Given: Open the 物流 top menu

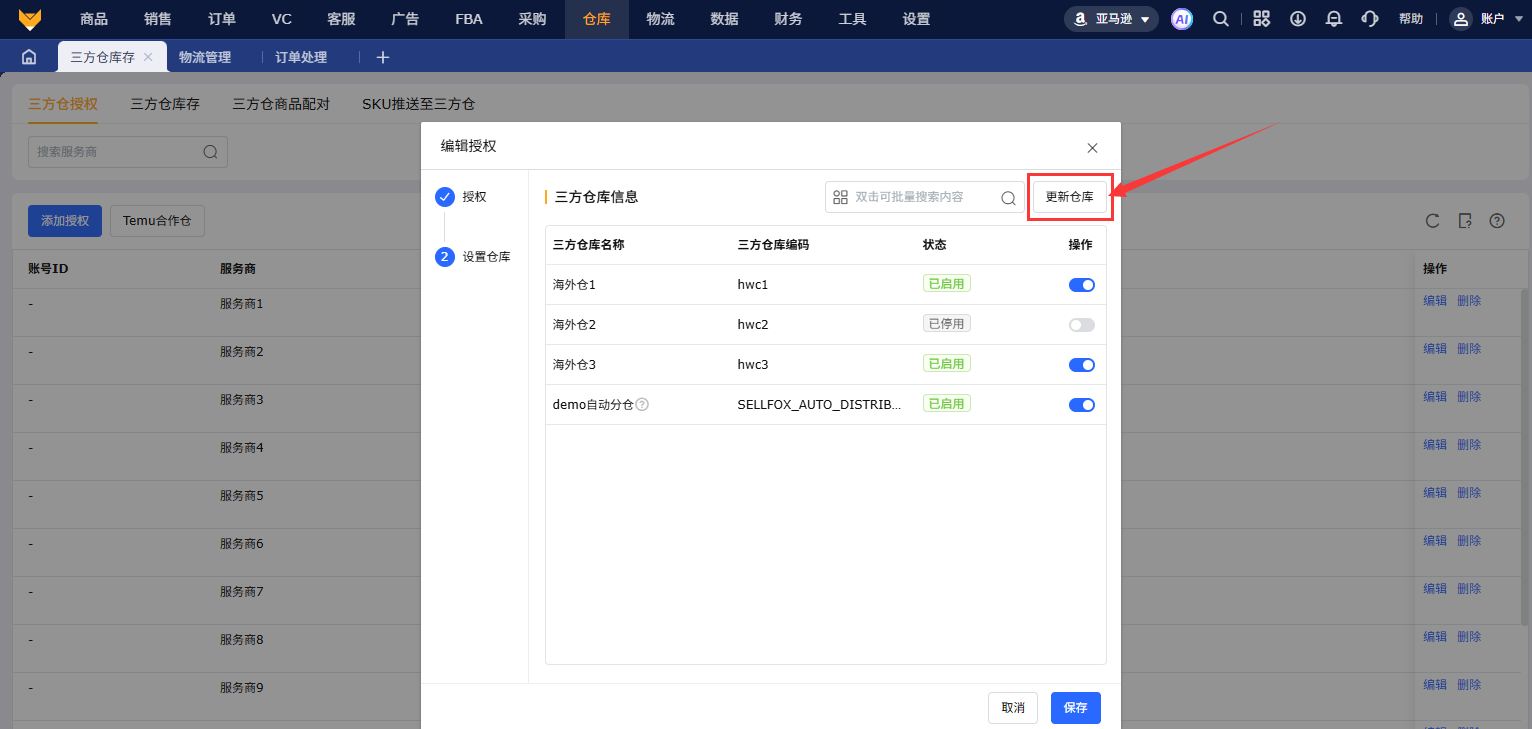Looking at the screenshot, I should [660, 19].
